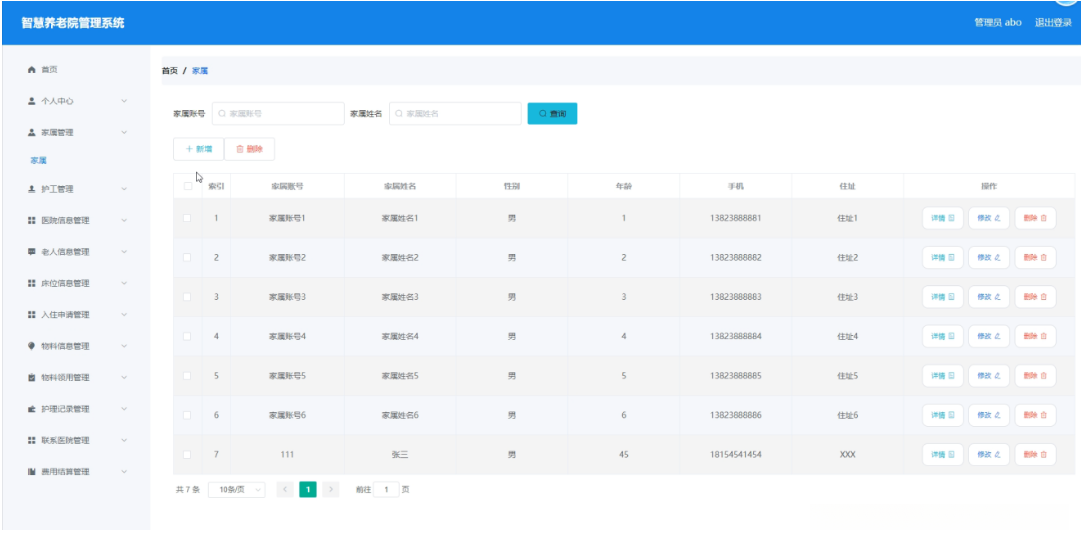The height and width of the screenshot is (538, 1081).
Task: Click the 手机 column header
Action: [736, 186]
